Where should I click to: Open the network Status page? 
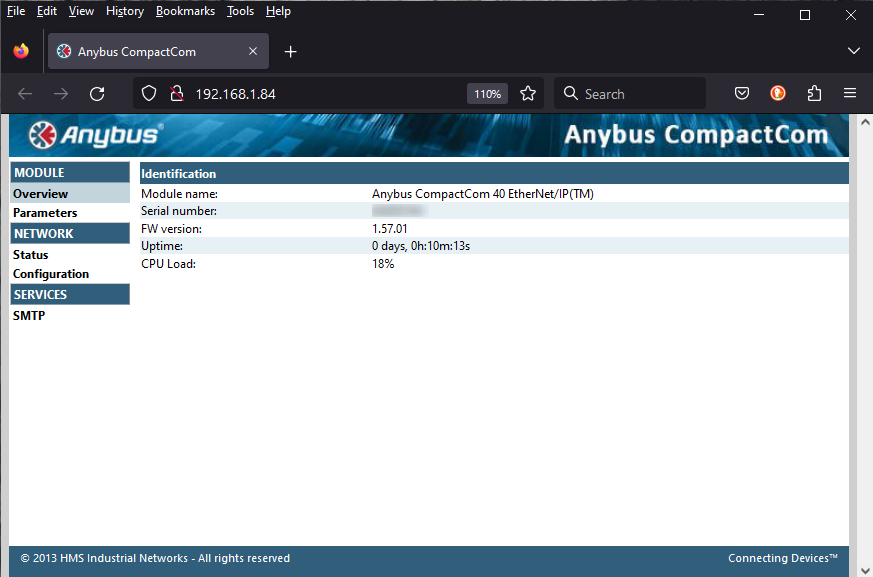click(31, 255)
